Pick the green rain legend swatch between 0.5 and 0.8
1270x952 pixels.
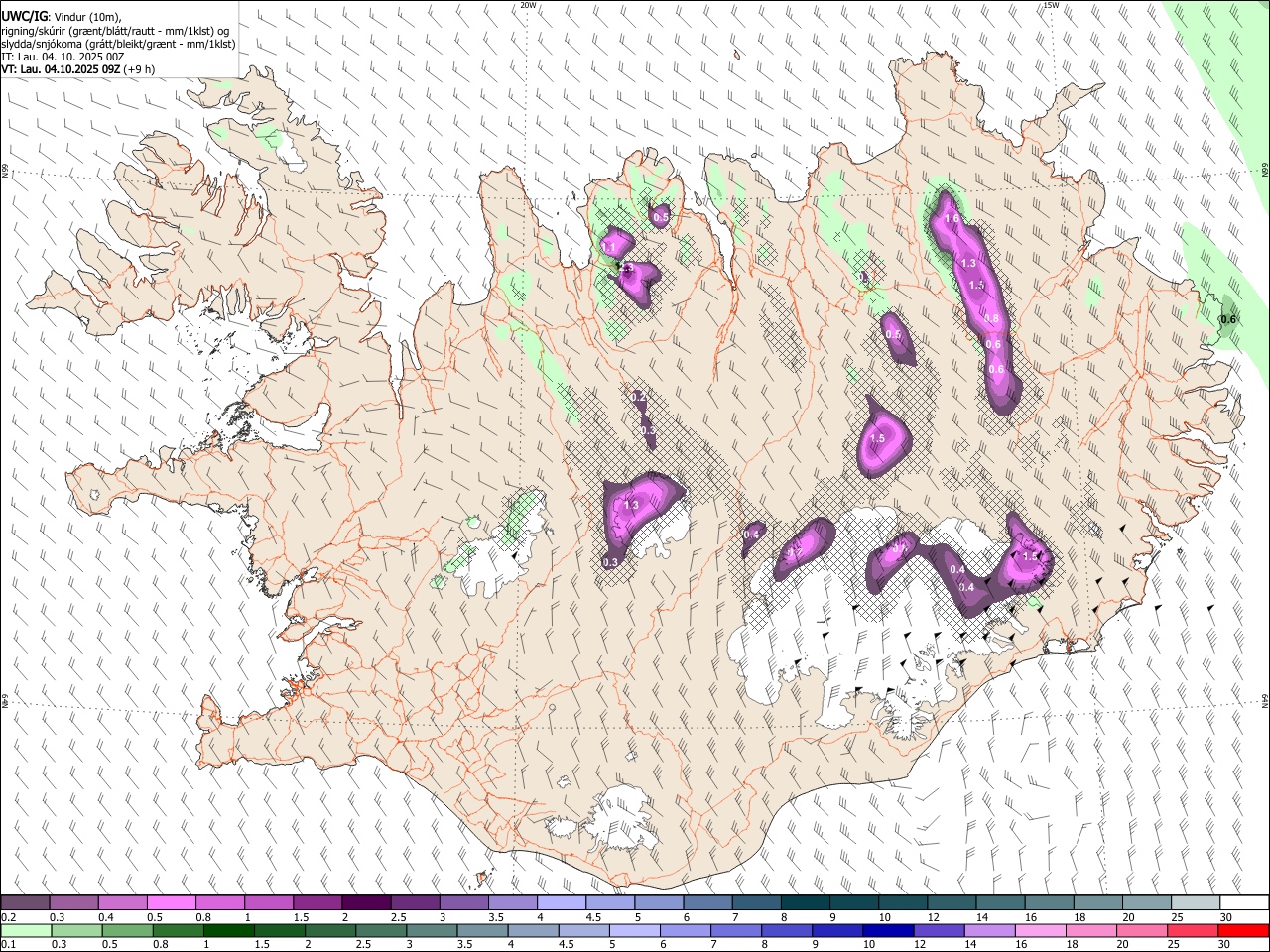[x=127, y=930]
